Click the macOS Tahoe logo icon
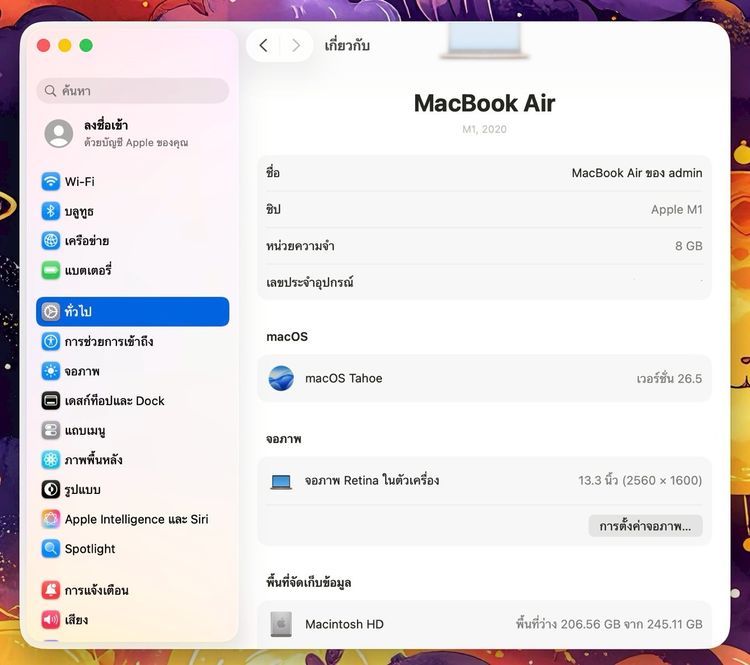The width and height of the screenshot is (750, 665). [281, 378]
